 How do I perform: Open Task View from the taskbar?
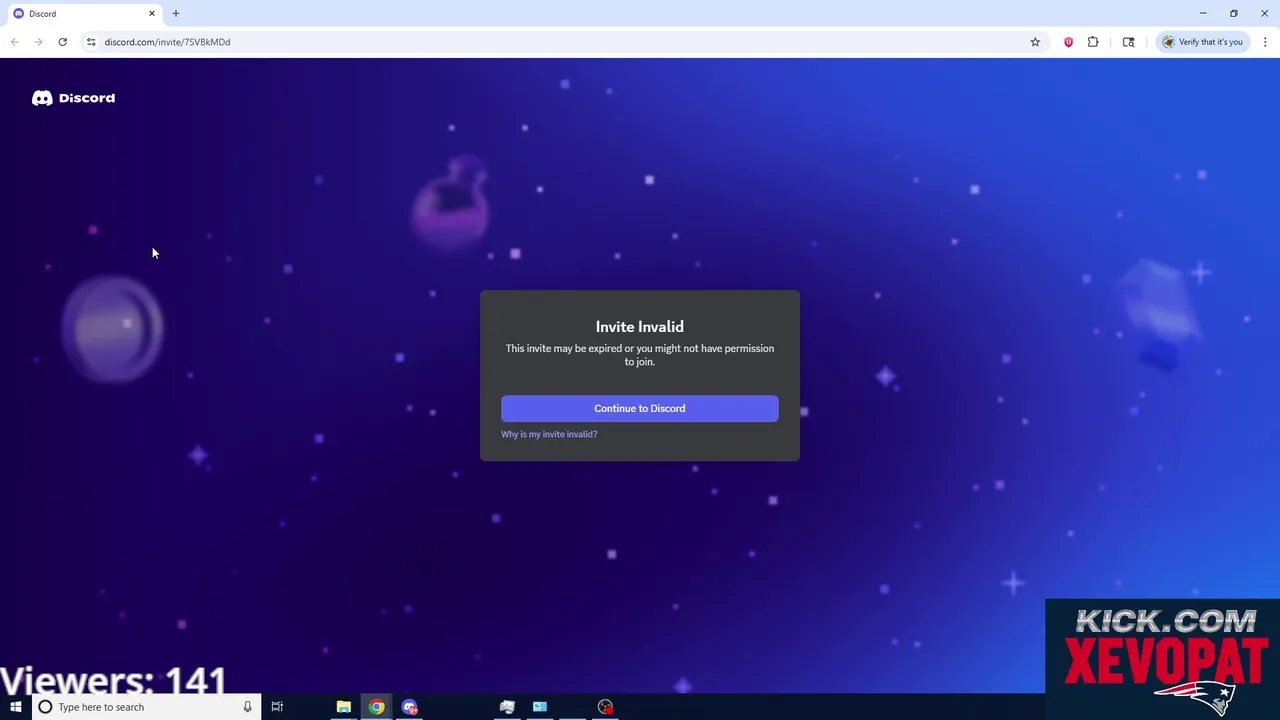[x=277, y=707]
